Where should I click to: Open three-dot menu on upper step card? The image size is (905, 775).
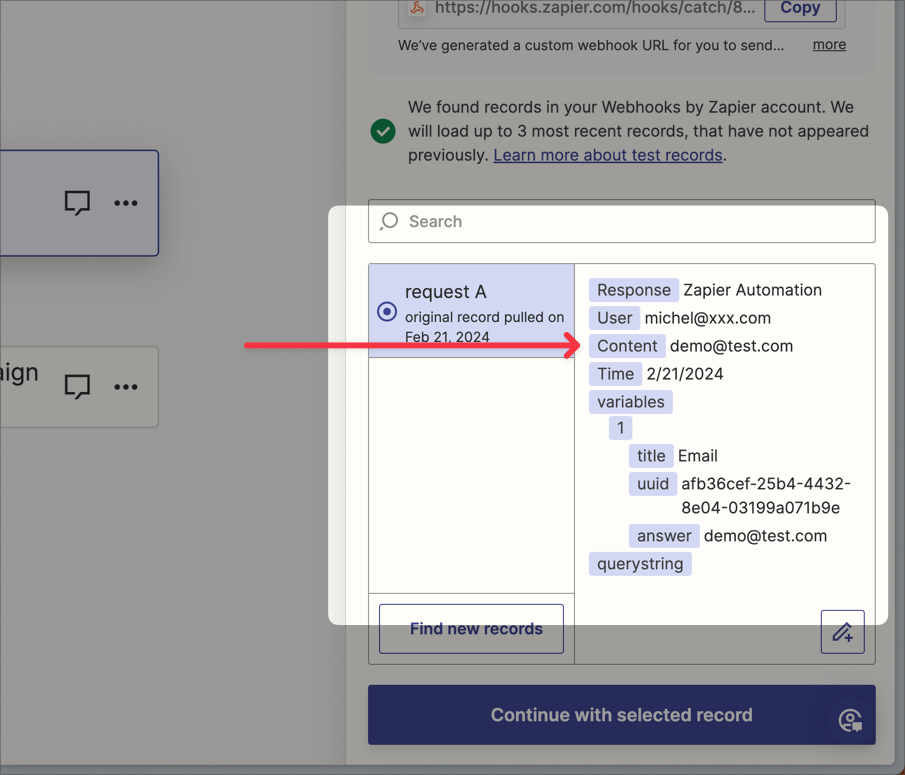(x=125, y=203)
